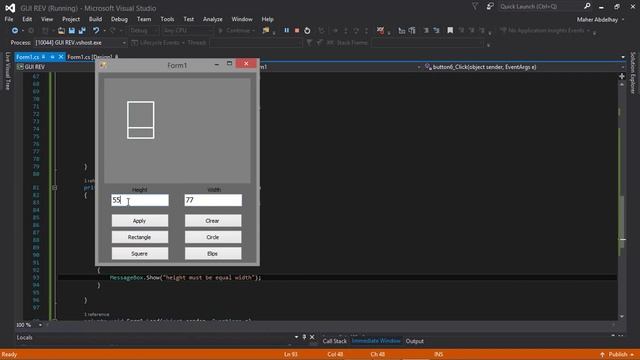Screen dimensions: 640x360
Task: Toggle the pin on Form1.cs tab
Action: point(52,57)
